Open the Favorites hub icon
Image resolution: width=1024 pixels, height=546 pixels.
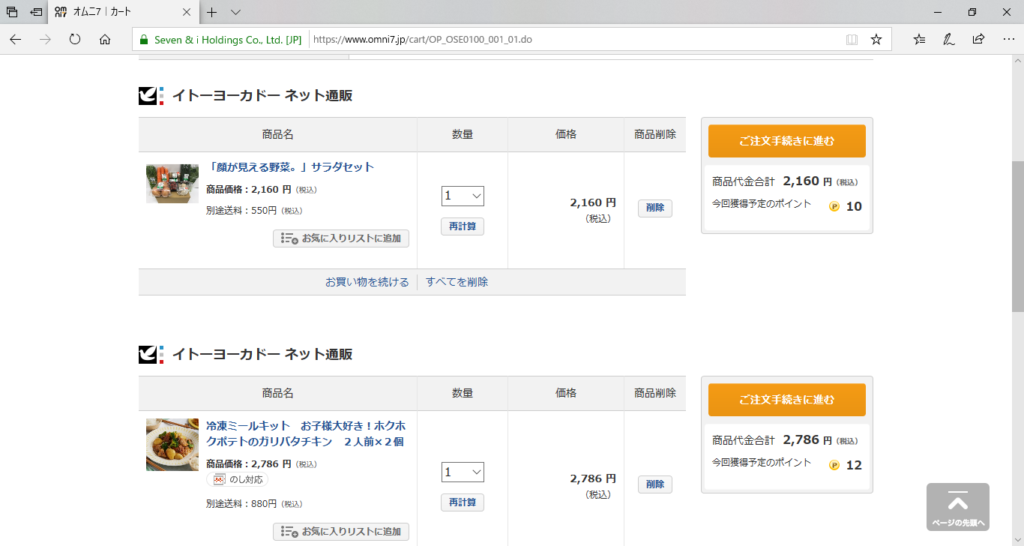point(920,39)
